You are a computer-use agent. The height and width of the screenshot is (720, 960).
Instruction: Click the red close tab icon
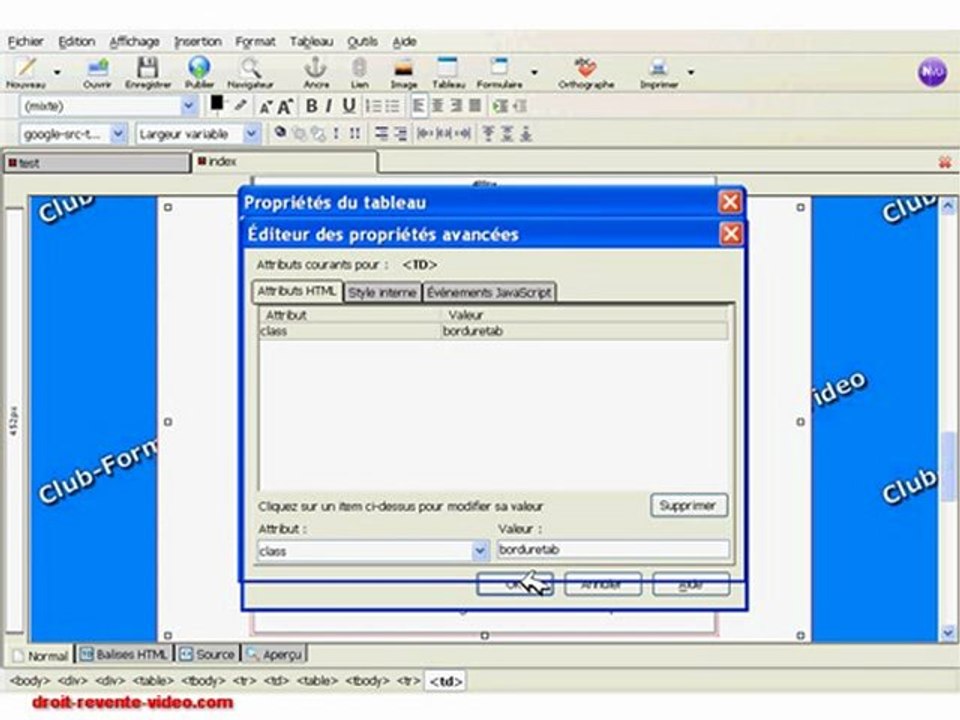[945, 162]
